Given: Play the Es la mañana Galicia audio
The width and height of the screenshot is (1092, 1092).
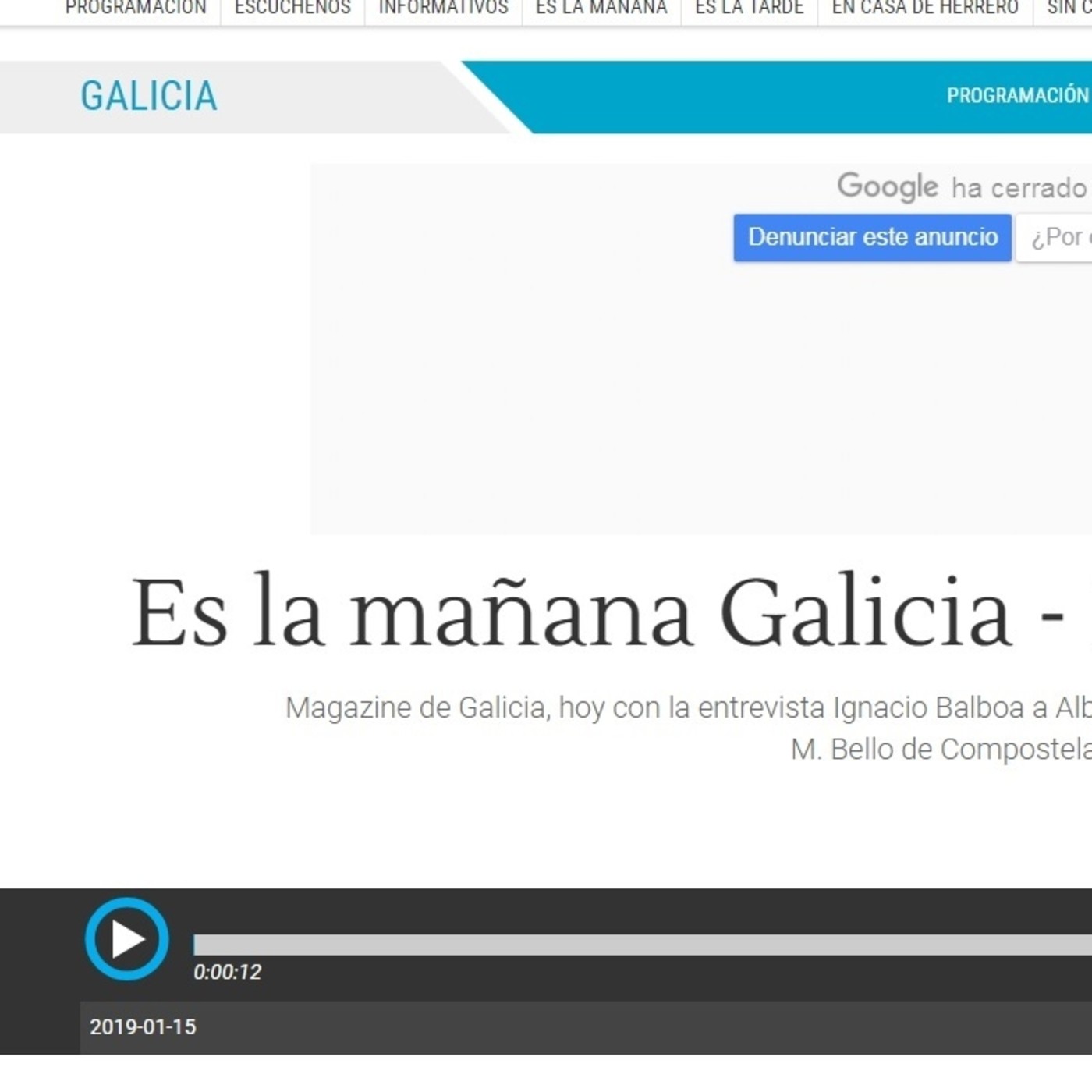Looking at the screenshot, I should coord(126,939).
